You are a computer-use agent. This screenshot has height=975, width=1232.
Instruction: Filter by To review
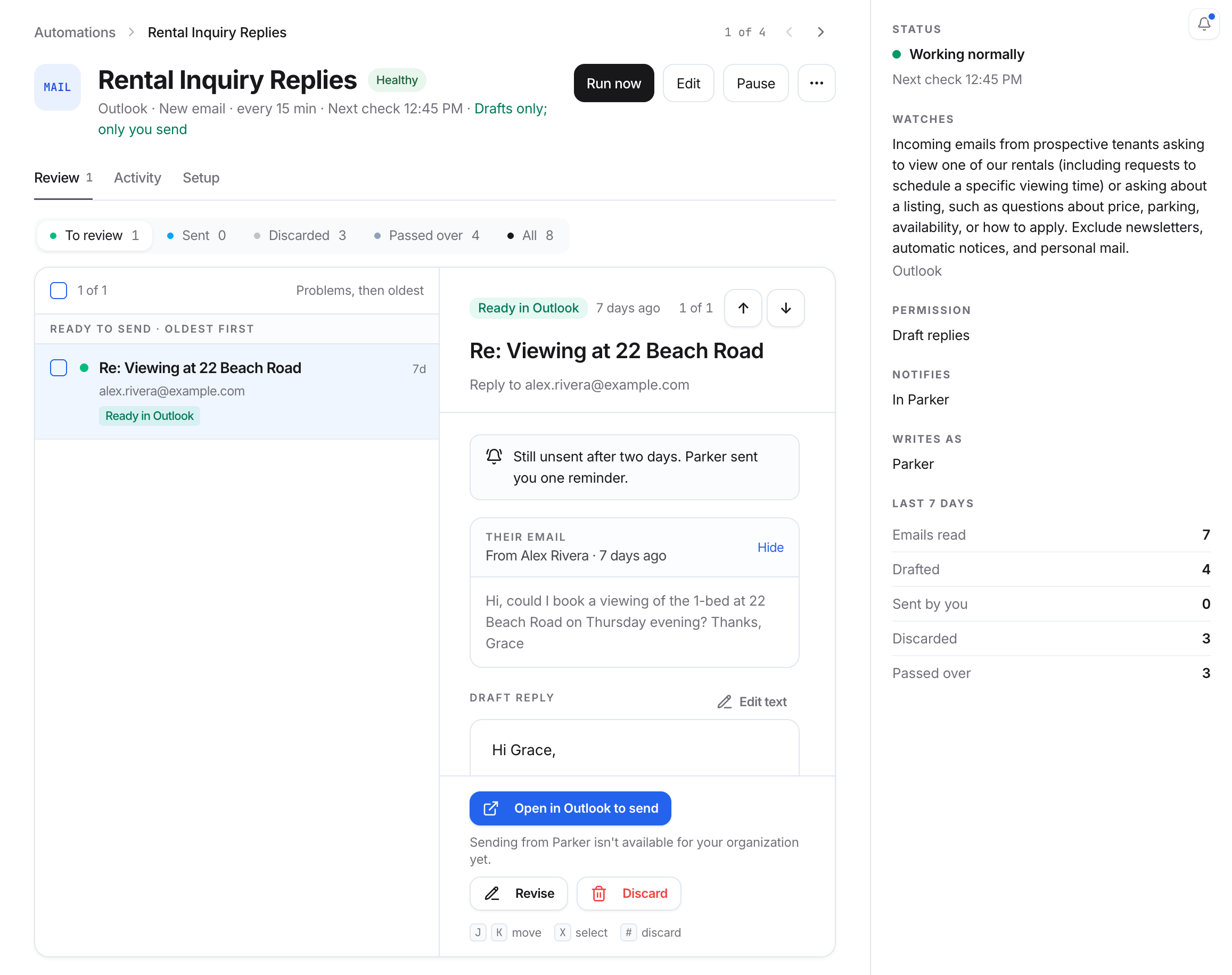point(95,236)
